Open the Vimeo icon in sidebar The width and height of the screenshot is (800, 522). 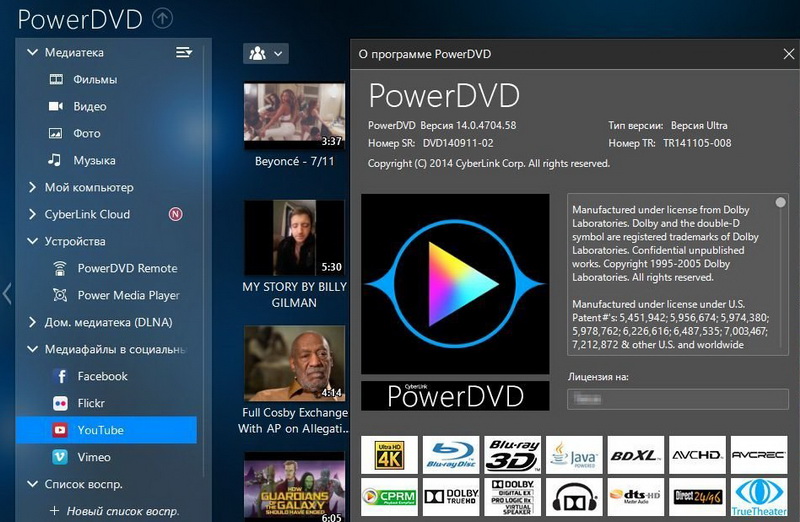pos(60,457)
